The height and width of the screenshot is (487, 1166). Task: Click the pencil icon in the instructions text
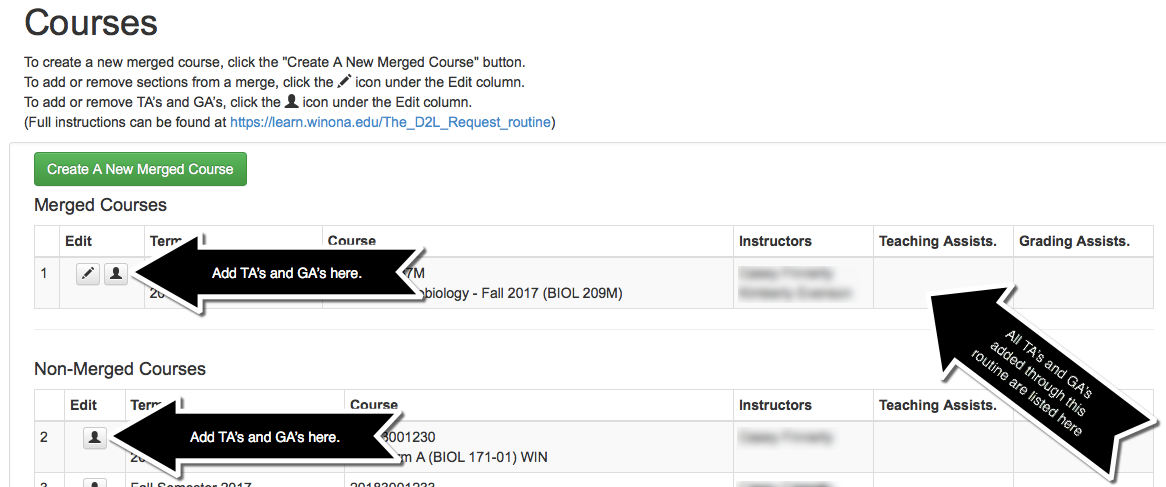pos(345,82)
